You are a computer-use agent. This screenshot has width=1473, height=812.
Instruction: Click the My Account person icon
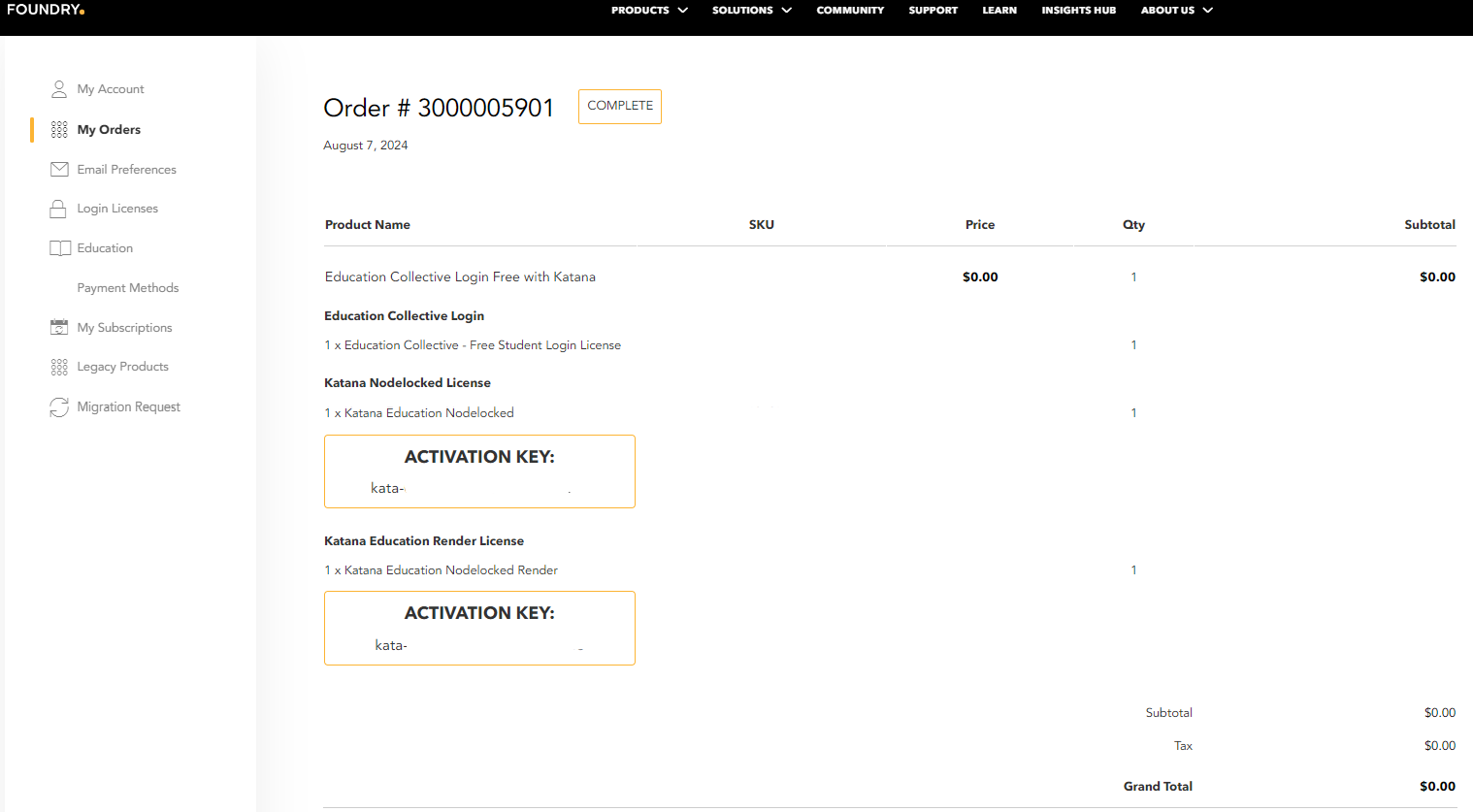click(x=59, y=89)
